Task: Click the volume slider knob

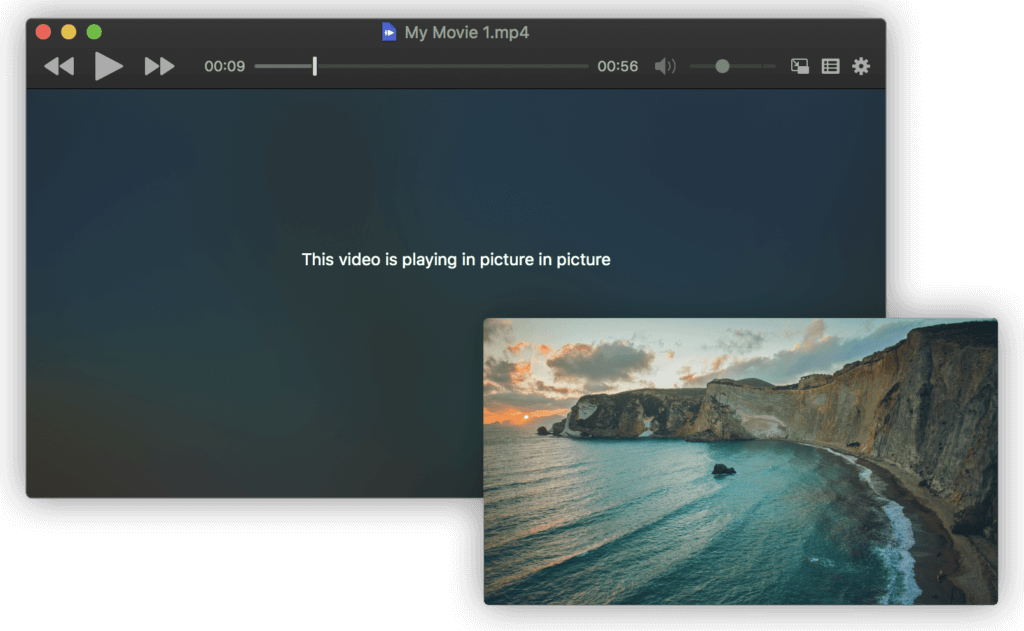Action: [x=722, y=66]
